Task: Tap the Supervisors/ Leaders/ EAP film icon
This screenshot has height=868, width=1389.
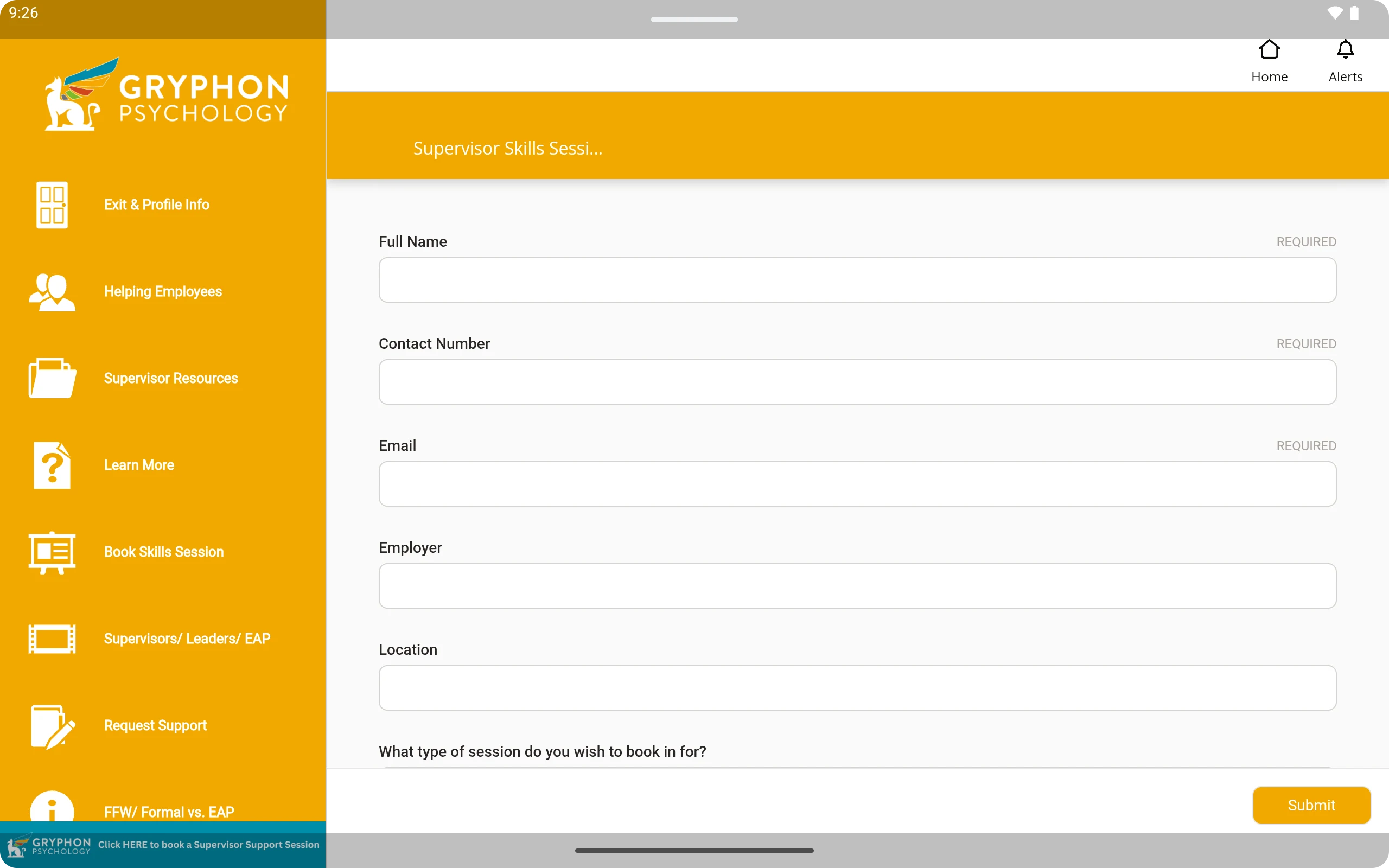Action: pyautogui.click(x=52, y=639)
